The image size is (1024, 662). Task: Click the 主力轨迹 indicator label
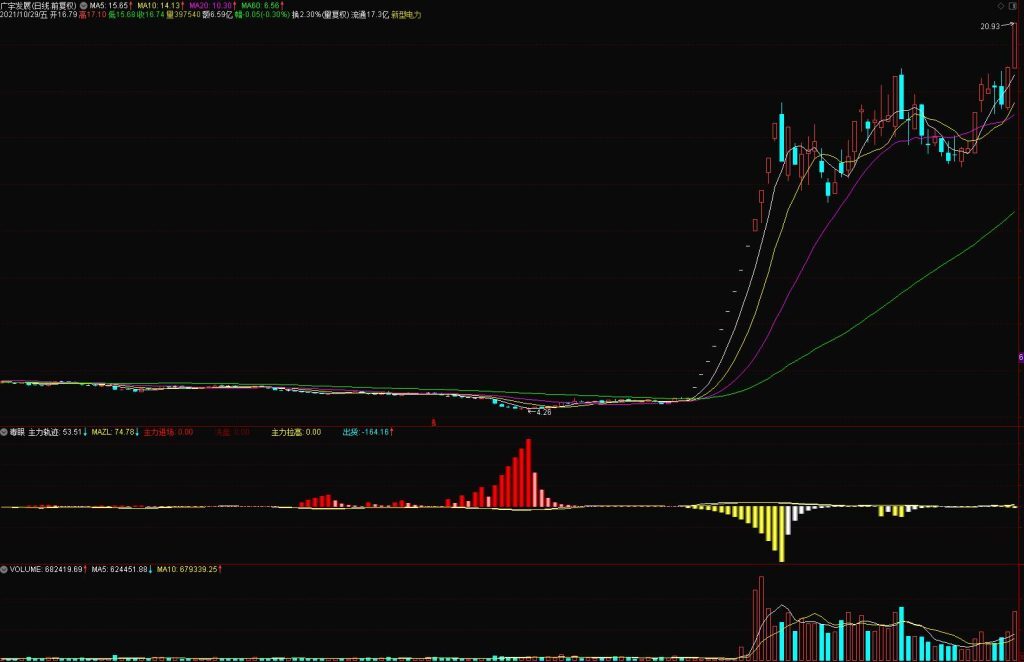[x=44, y=432]
